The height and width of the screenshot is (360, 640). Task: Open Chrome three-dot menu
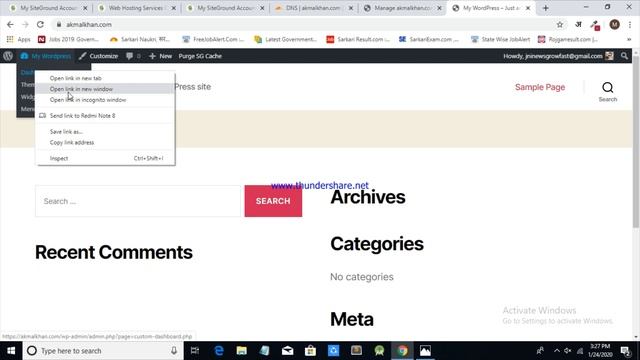pos(630,24)
